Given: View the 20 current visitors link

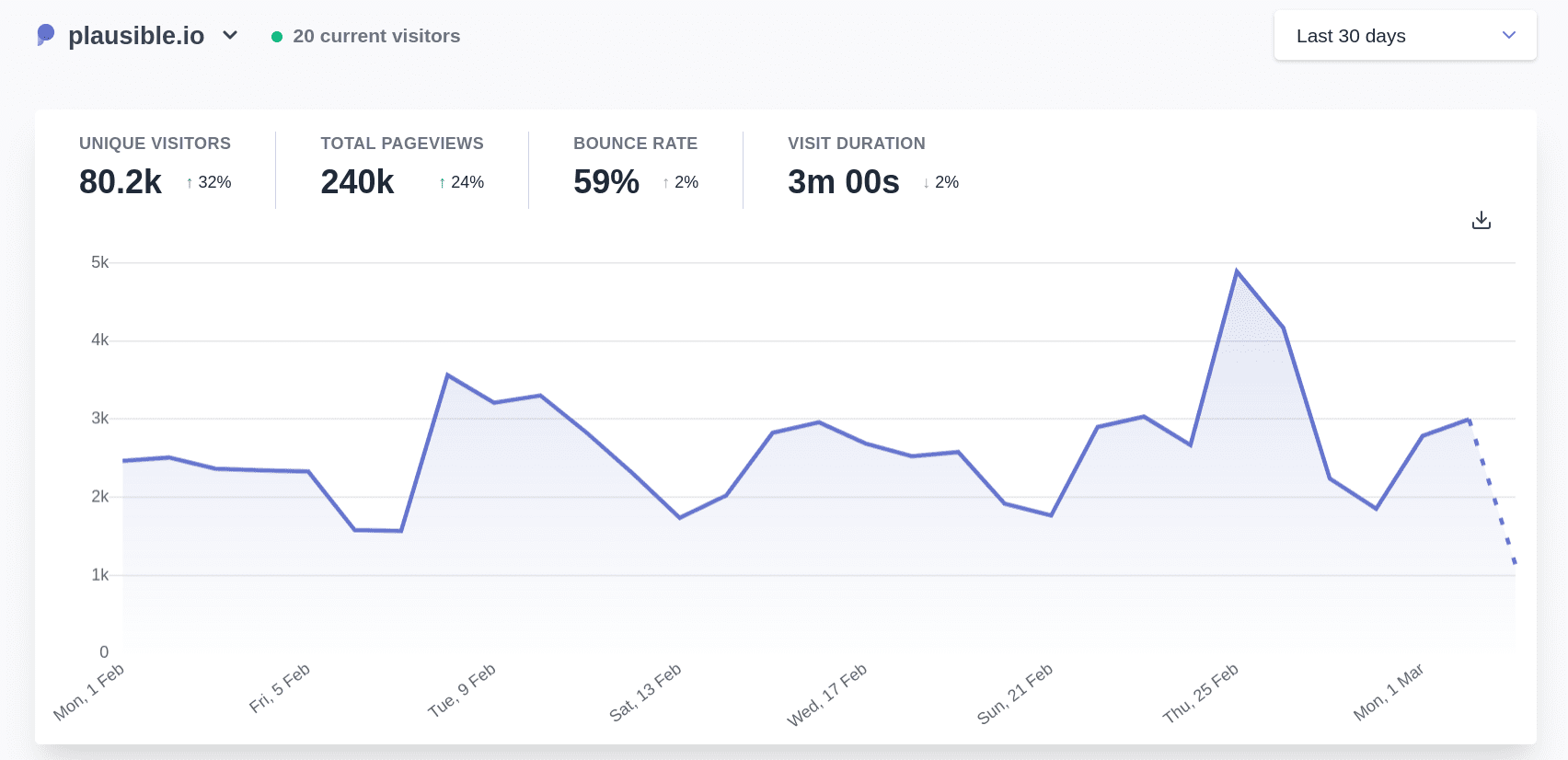Looking at the screenshot, I should click(376, 36).
